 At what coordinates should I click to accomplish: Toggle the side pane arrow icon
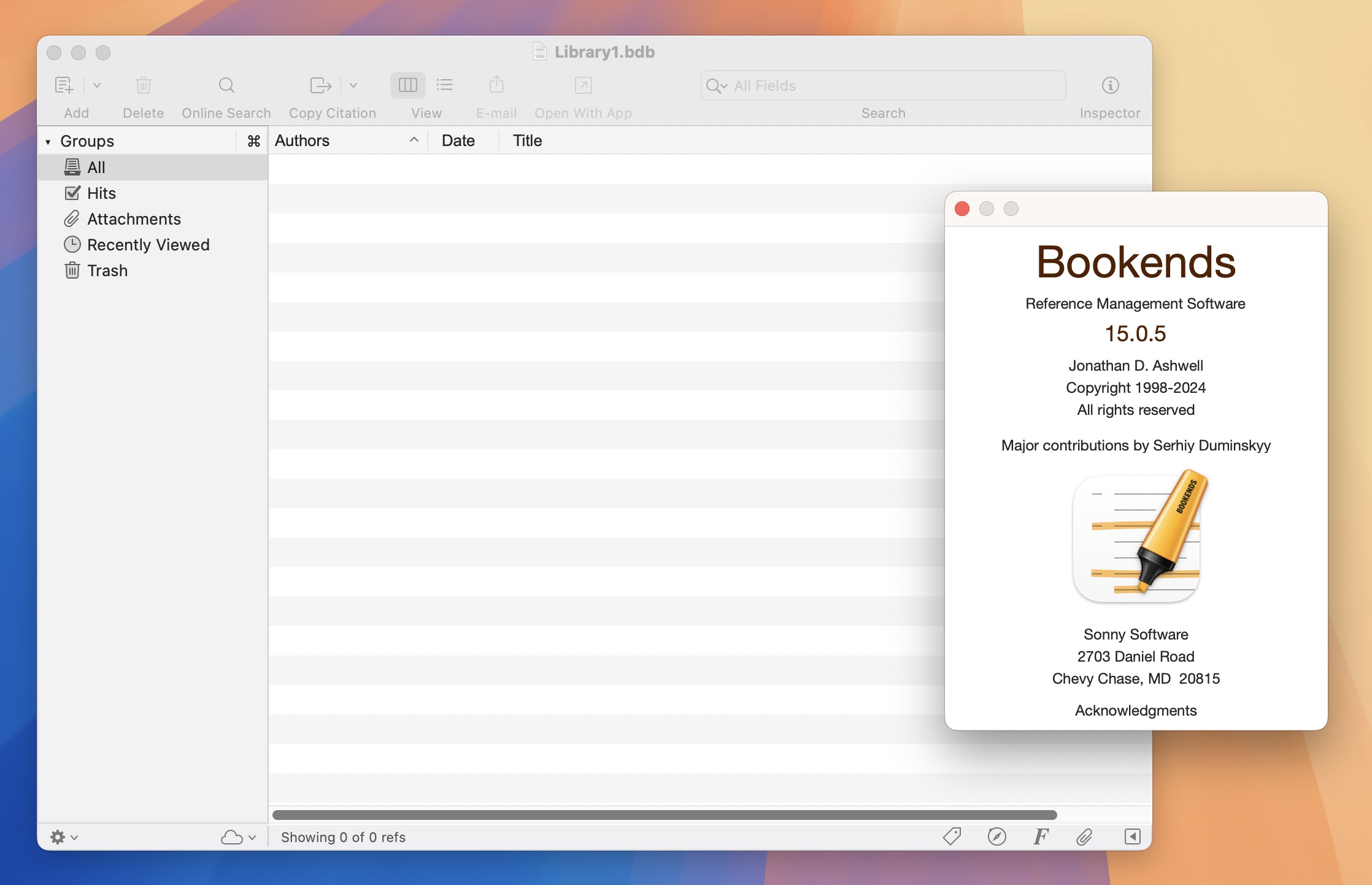click(x=1133, y=837)
